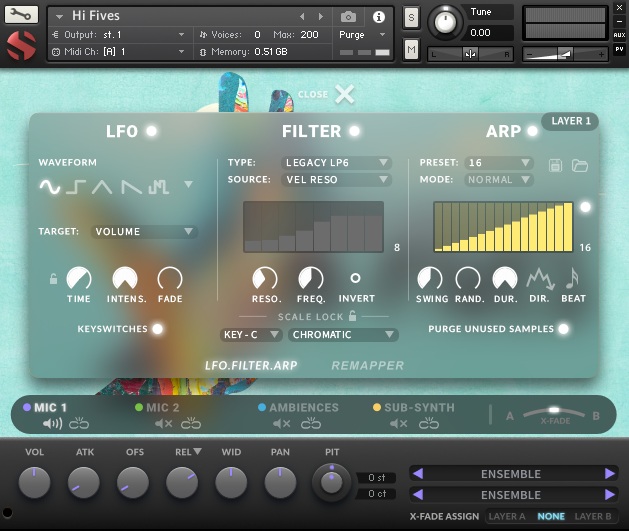
Task: Open the wrench instrument options
Action: 21,15
